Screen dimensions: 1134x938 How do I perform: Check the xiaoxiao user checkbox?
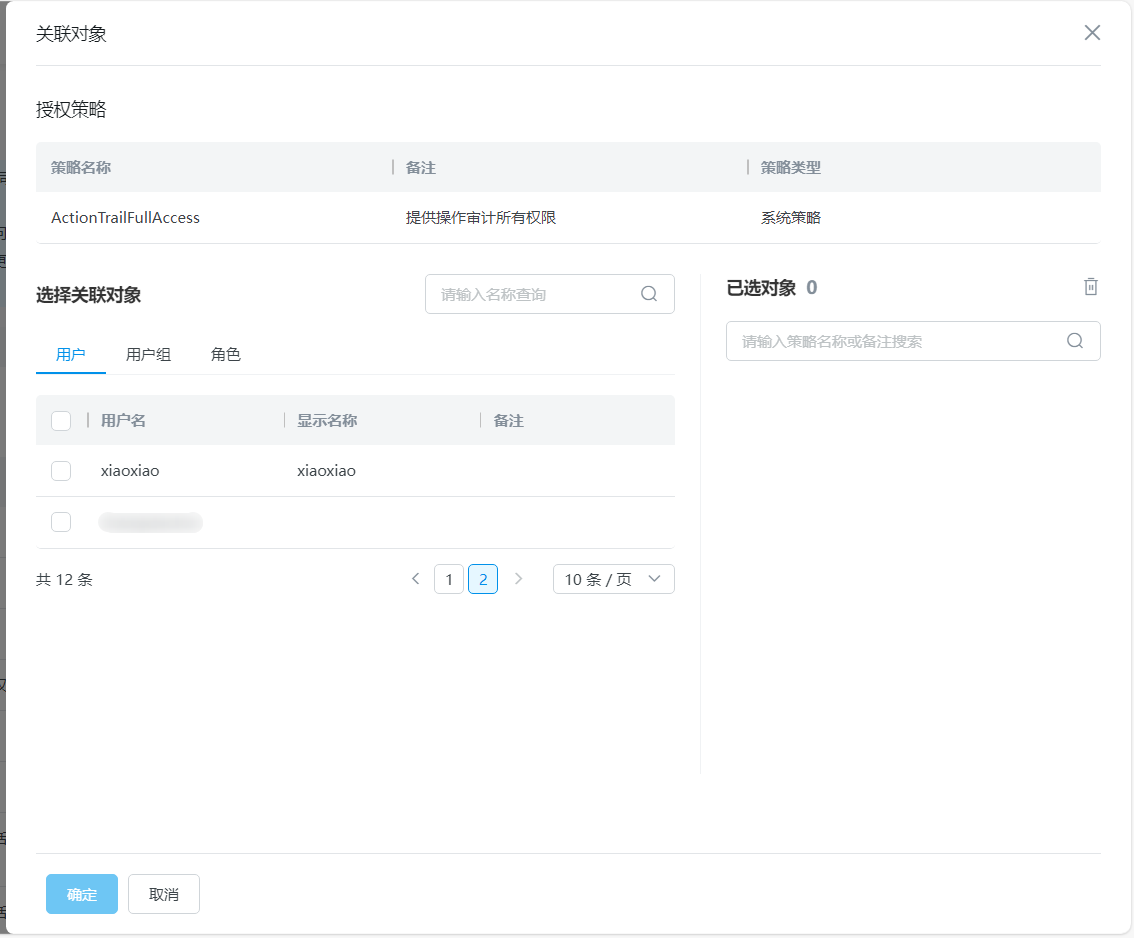[61, 471]
